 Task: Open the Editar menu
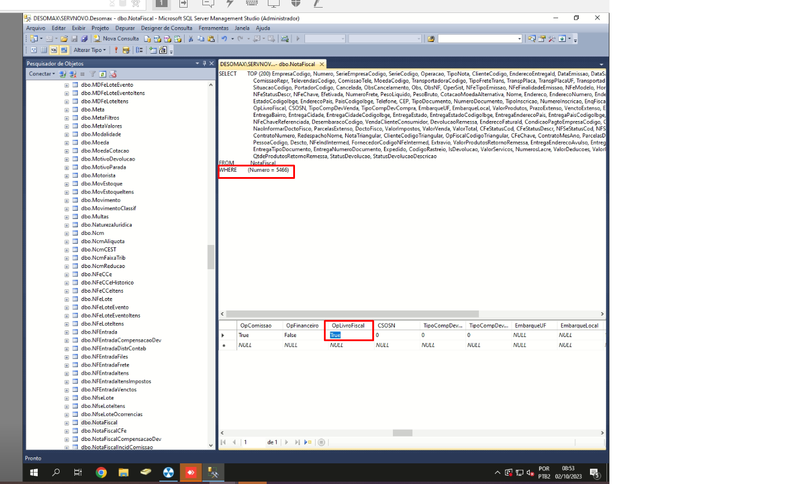point(59,28)
